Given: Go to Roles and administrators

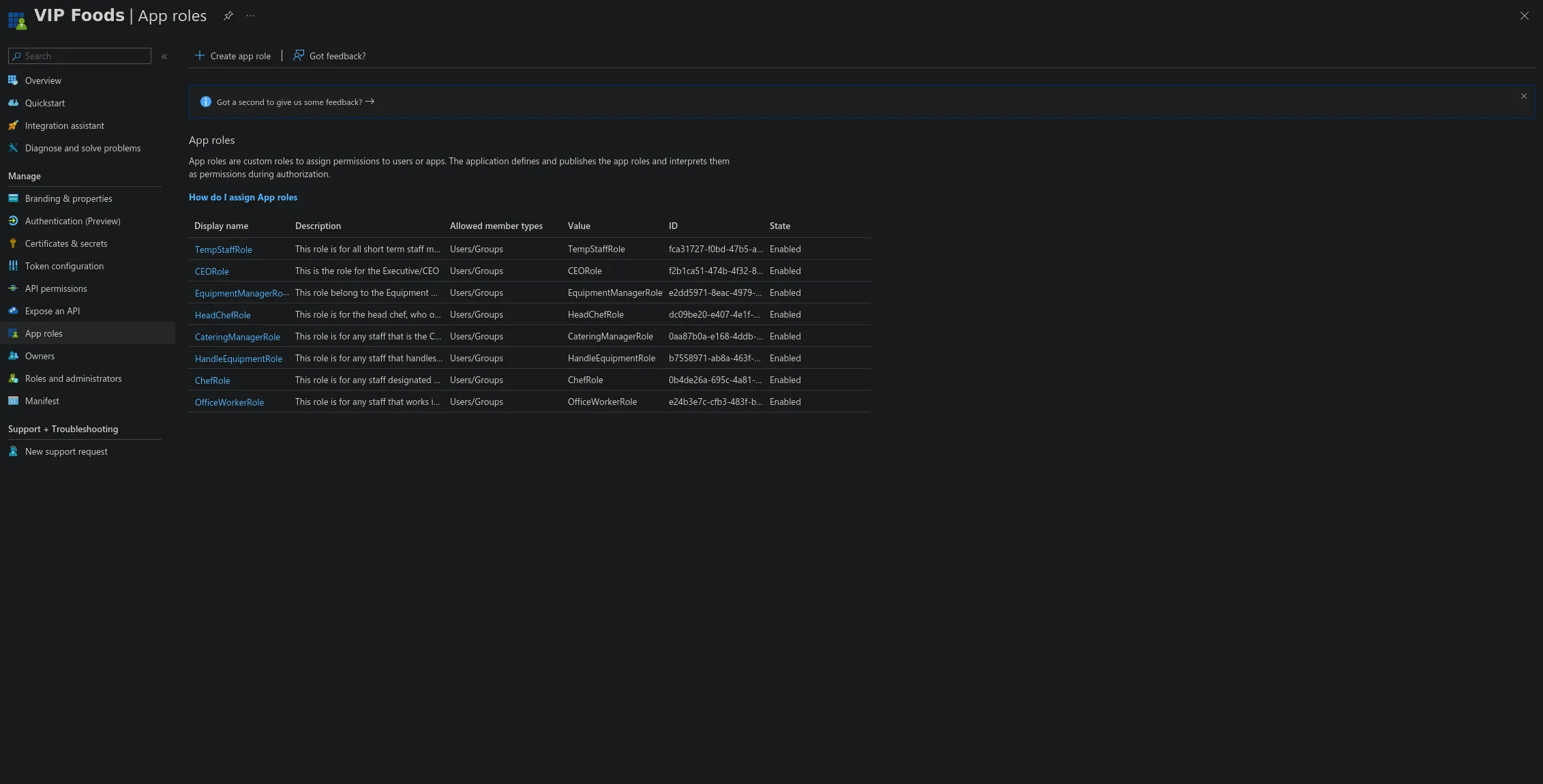Looking at the screenshot, I should 74,378.
